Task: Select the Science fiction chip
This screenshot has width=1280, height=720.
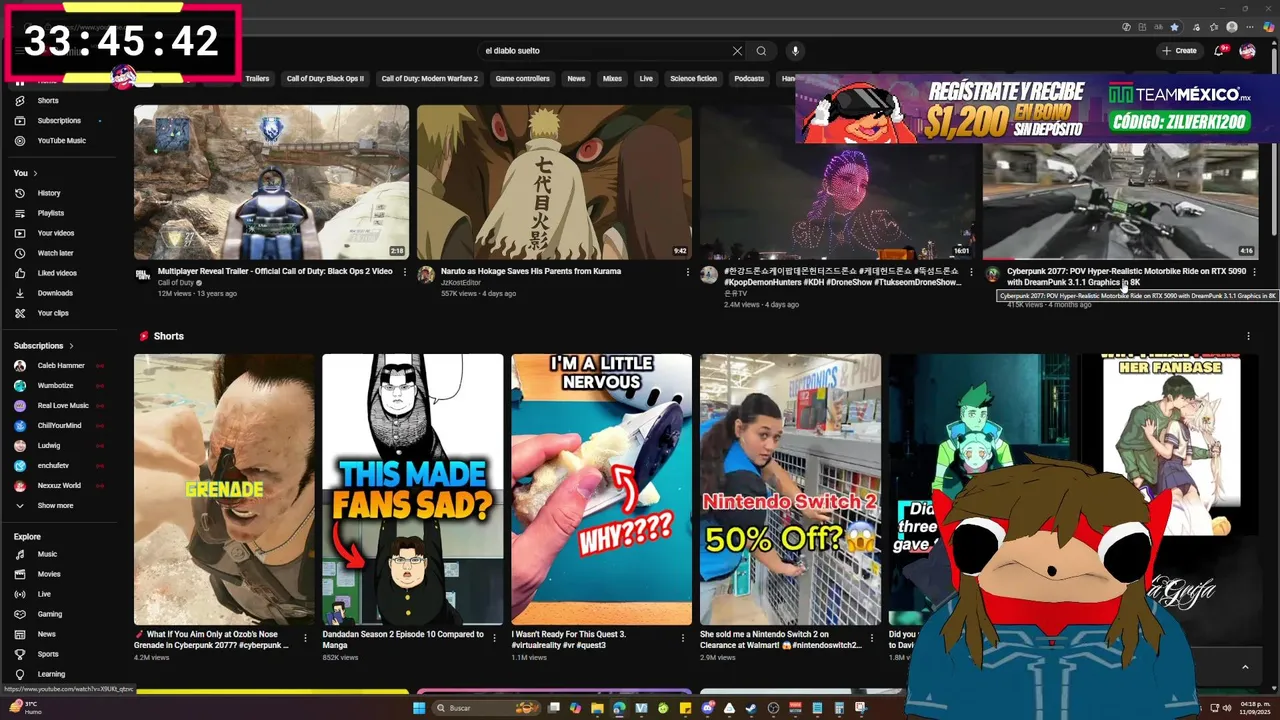Action: click(693, 78)
